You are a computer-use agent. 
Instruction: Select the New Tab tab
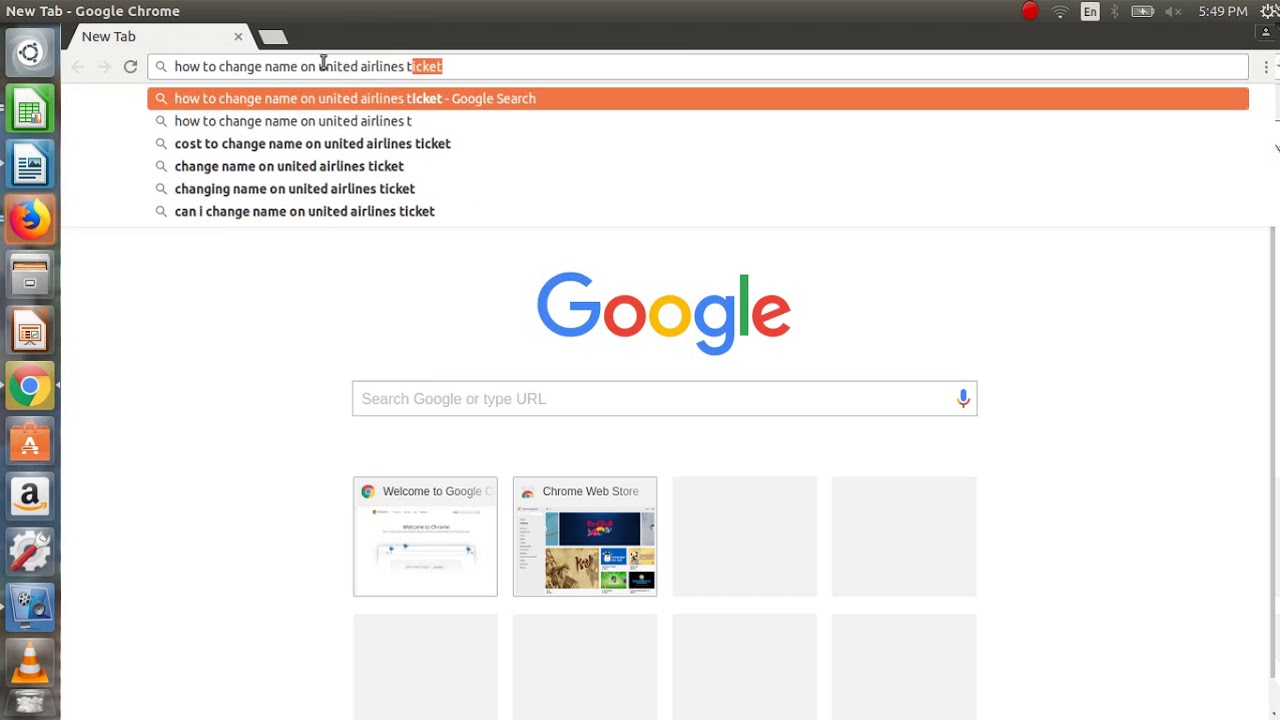(x=157, y=36)
